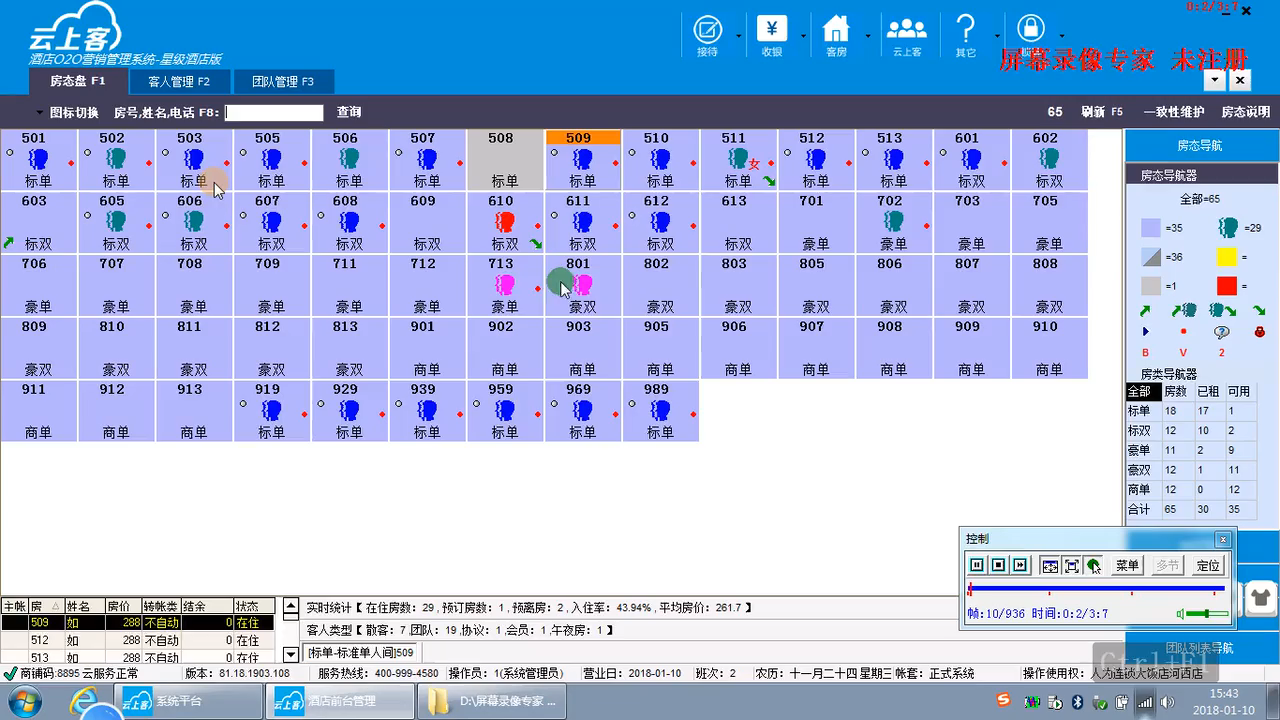Pause playback in the 控制 window
The width and height of the screenshot is (1280, 720).
(x=977, y=565)
